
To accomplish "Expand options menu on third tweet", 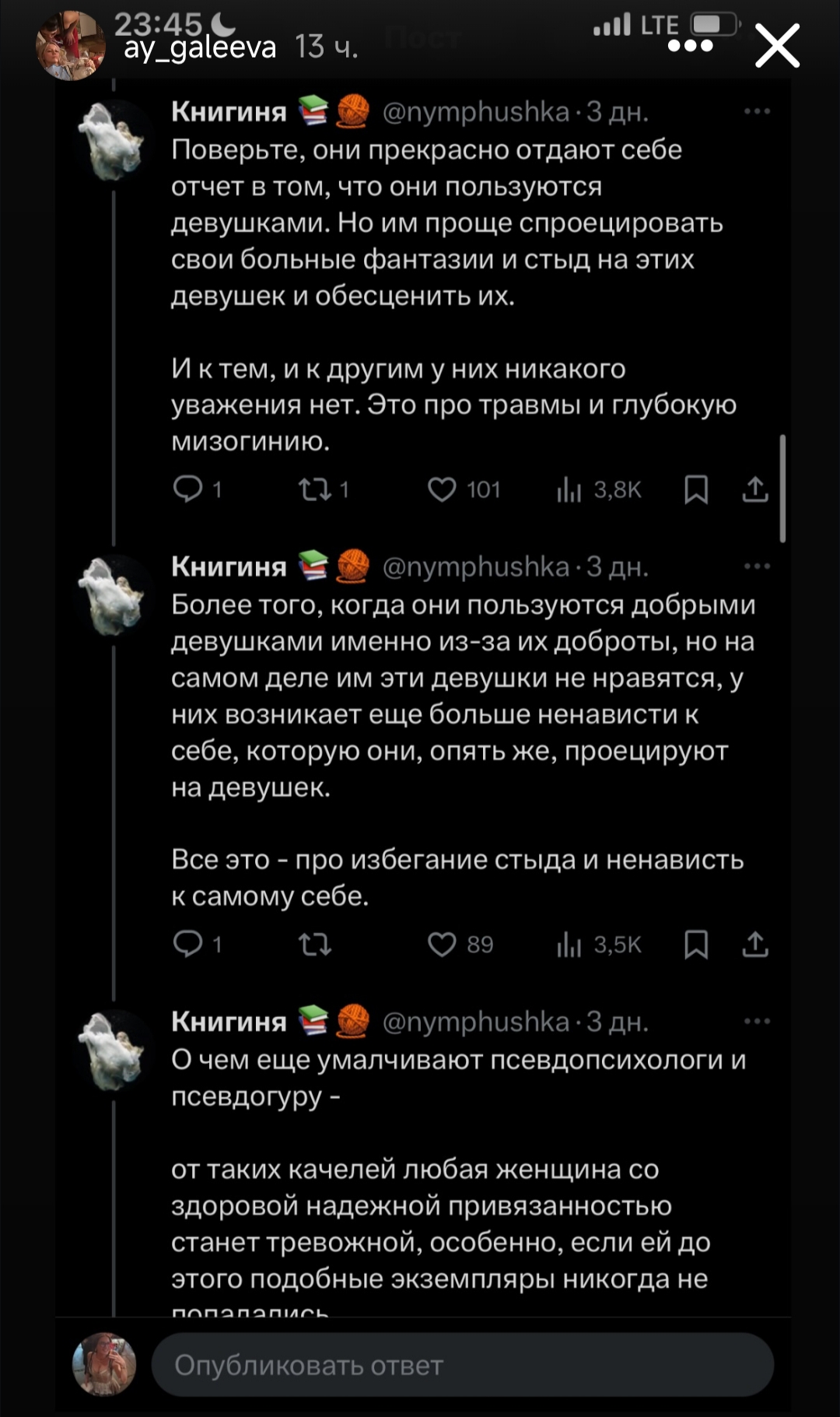I will pyautogui.click(x=757, y=1021).
